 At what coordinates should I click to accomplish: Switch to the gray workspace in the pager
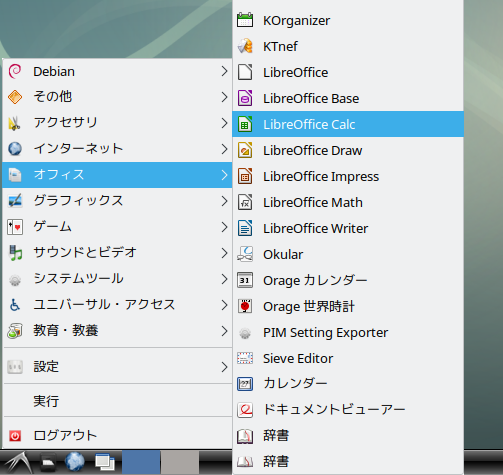180,462
